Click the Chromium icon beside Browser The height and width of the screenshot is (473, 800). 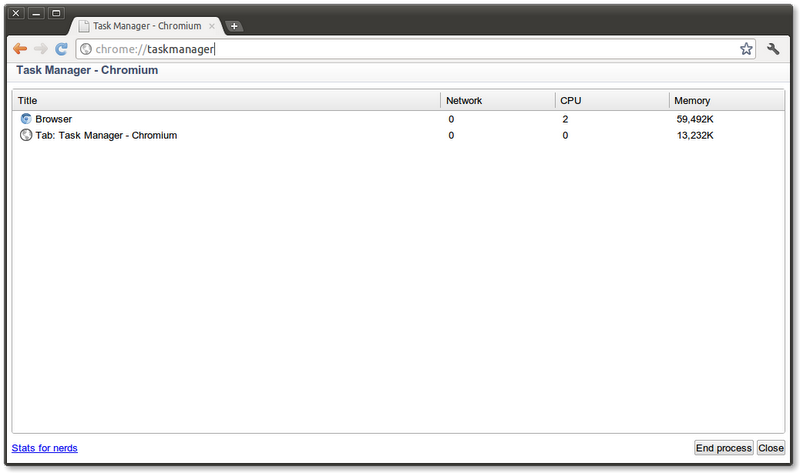pos(26,119)
